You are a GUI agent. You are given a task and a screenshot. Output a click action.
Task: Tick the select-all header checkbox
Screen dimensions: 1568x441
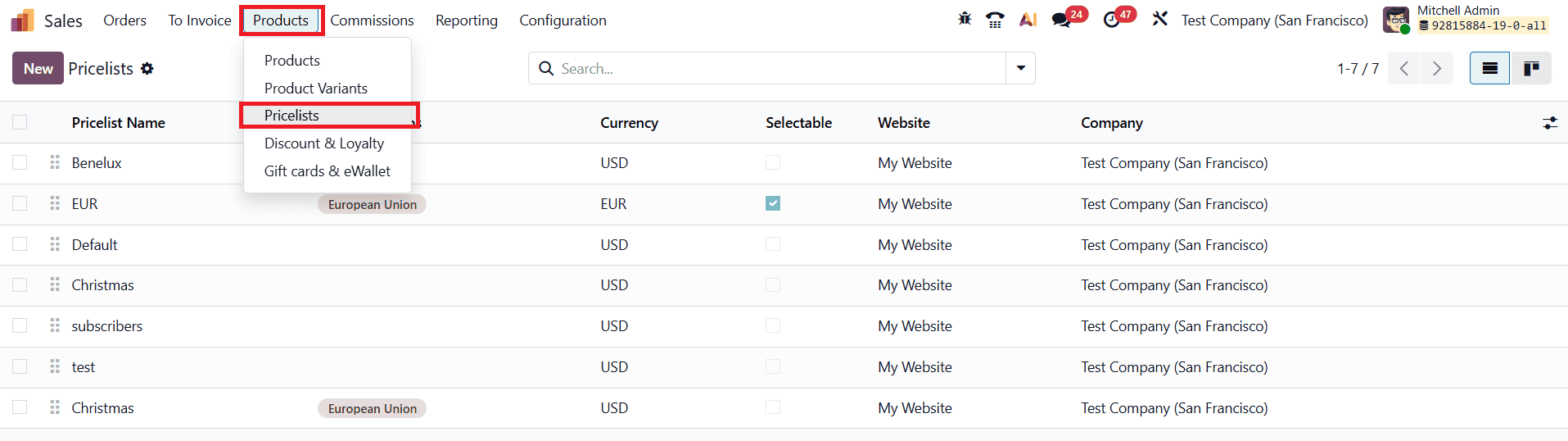pyautogui.click(x=20, y=122)
